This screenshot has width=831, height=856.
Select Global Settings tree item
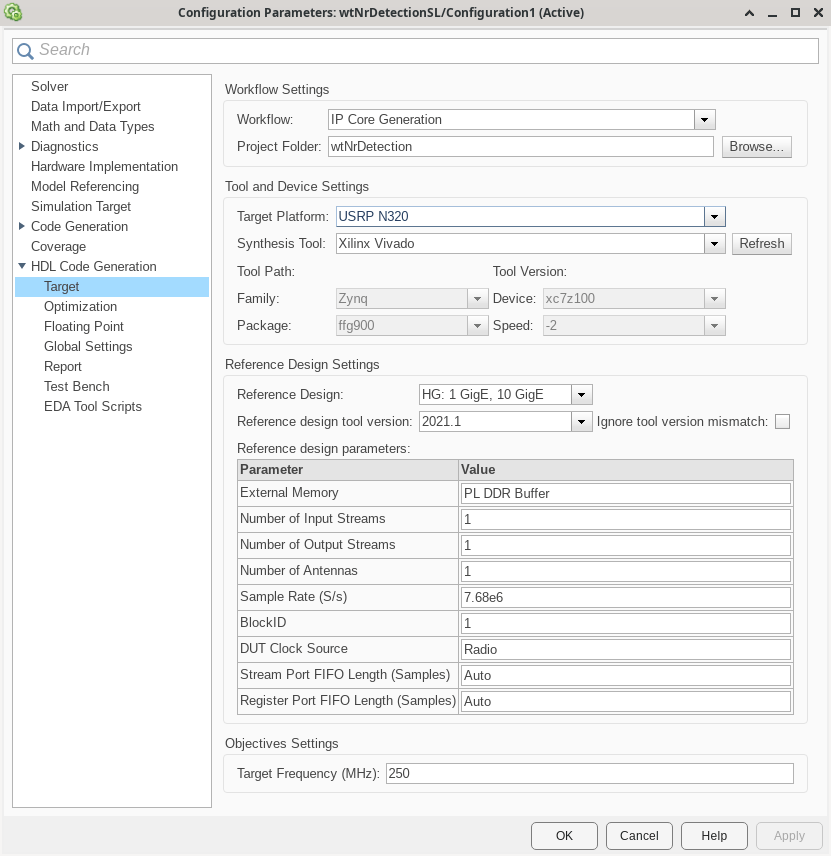coord(88,347)
